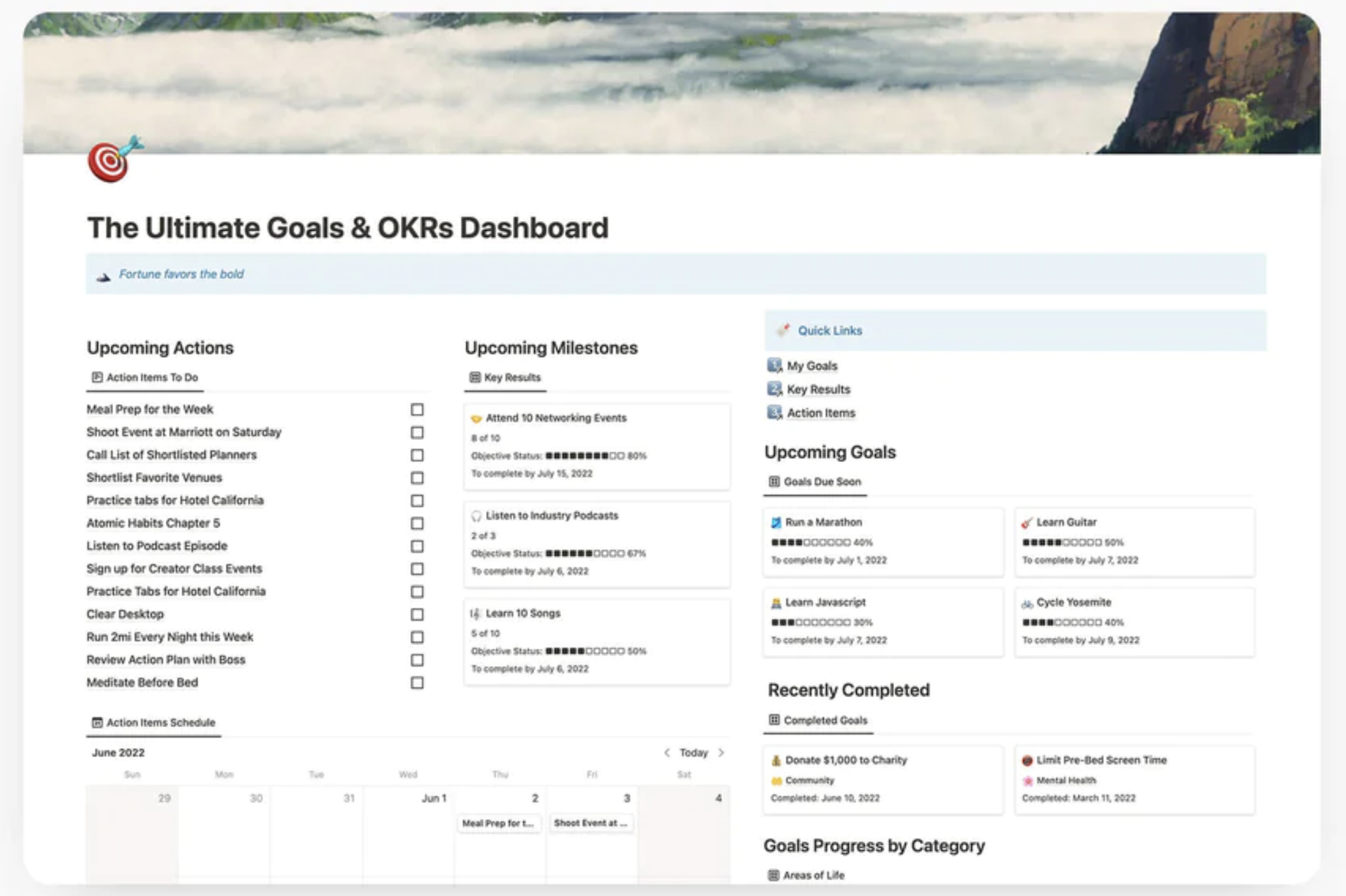The height and width of the screenshot is (896, 1346).
Task: Click the calendar icon on Action Items Schedule
Action: point(97,722)
